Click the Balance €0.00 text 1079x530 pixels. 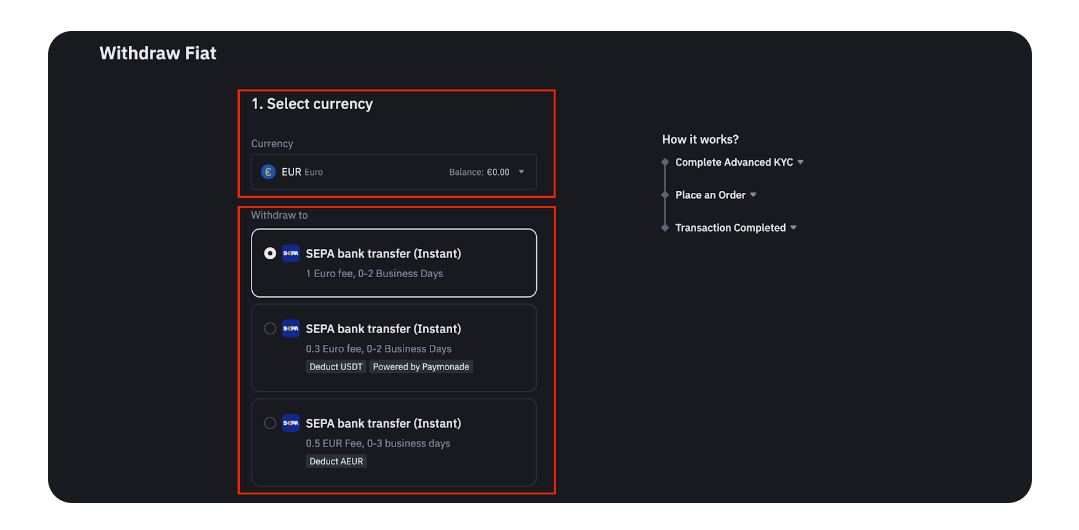[479, 172]
